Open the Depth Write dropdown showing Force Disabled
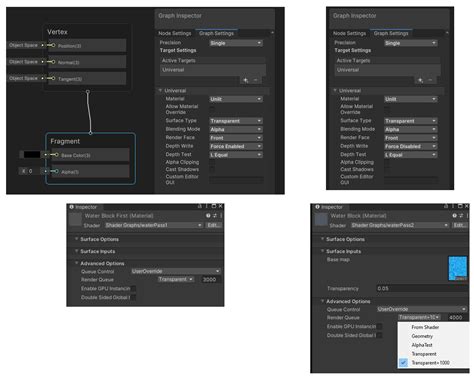This screenshot has width=474, height=379. click(x=411, y=146)
